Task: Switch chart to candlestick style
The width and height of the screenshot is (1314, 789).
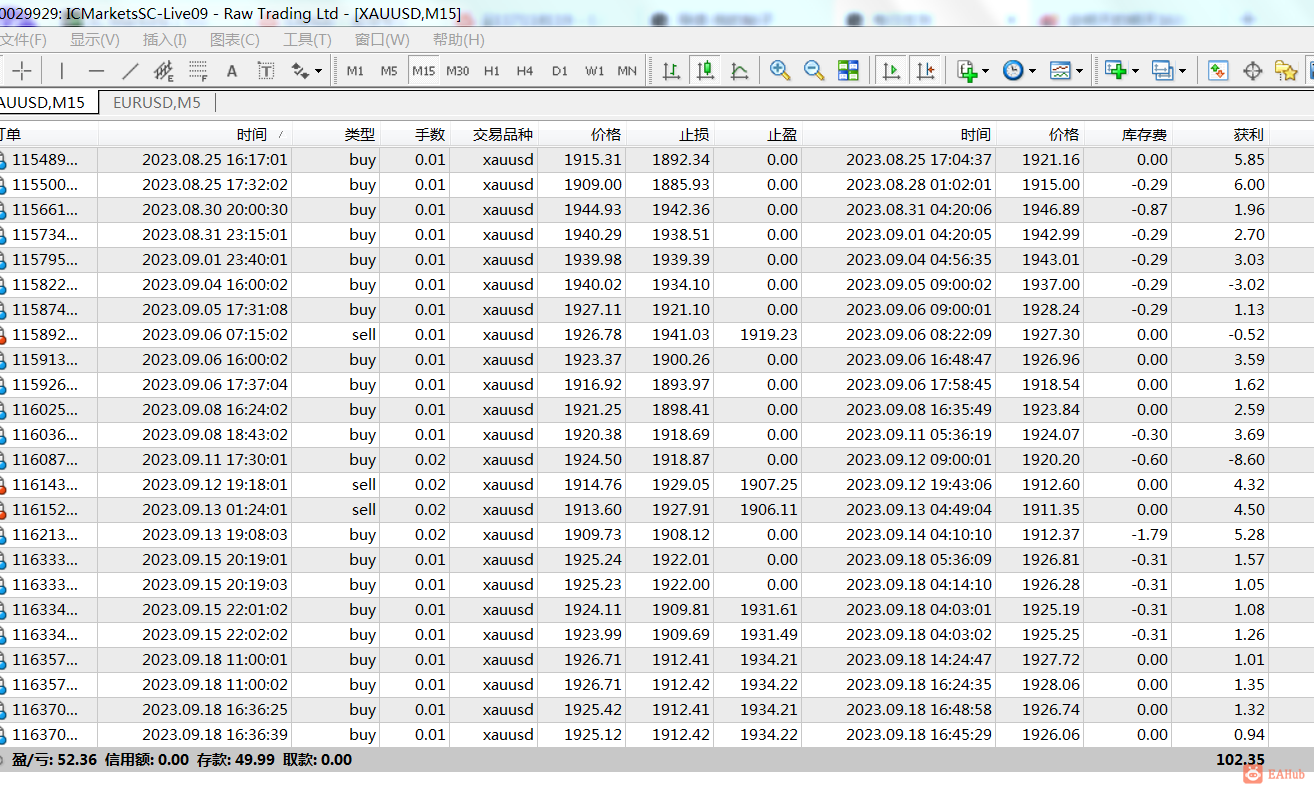Action: 705,71
